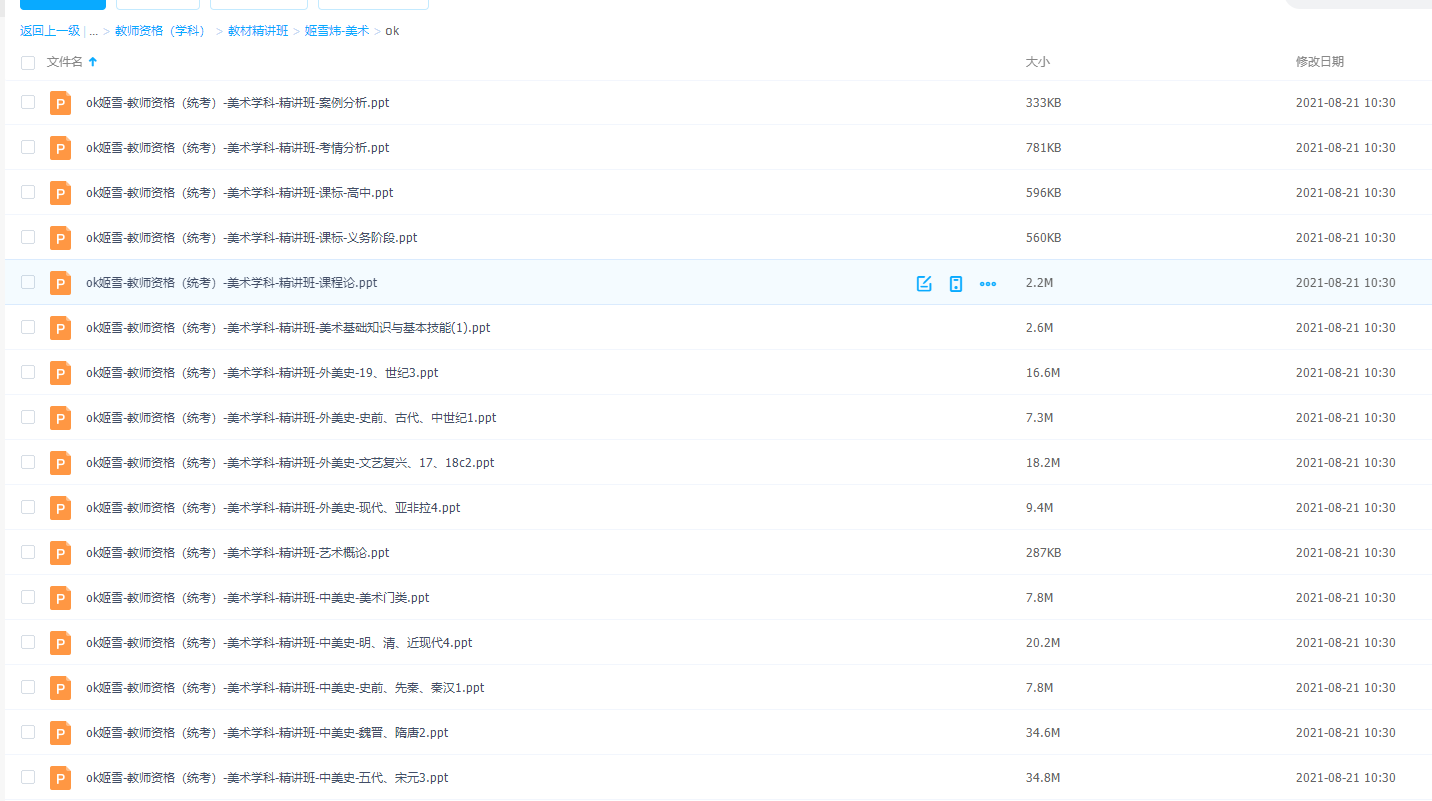This screenshot has width=1432, height=801.
Task: Click the PPT icon of 艺术概论.ppt
Action: [x=61, y=553]
